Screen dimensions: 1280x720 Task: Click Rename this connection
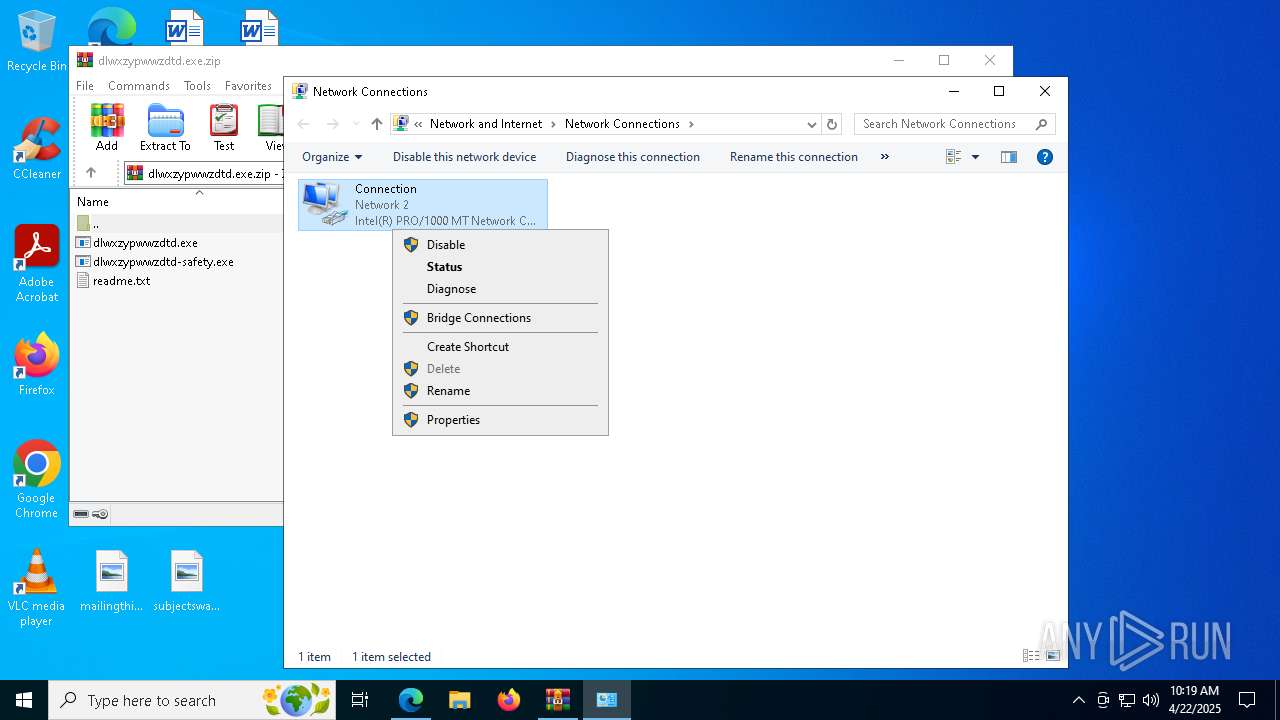pyautogui.click(x=794, y=157)
